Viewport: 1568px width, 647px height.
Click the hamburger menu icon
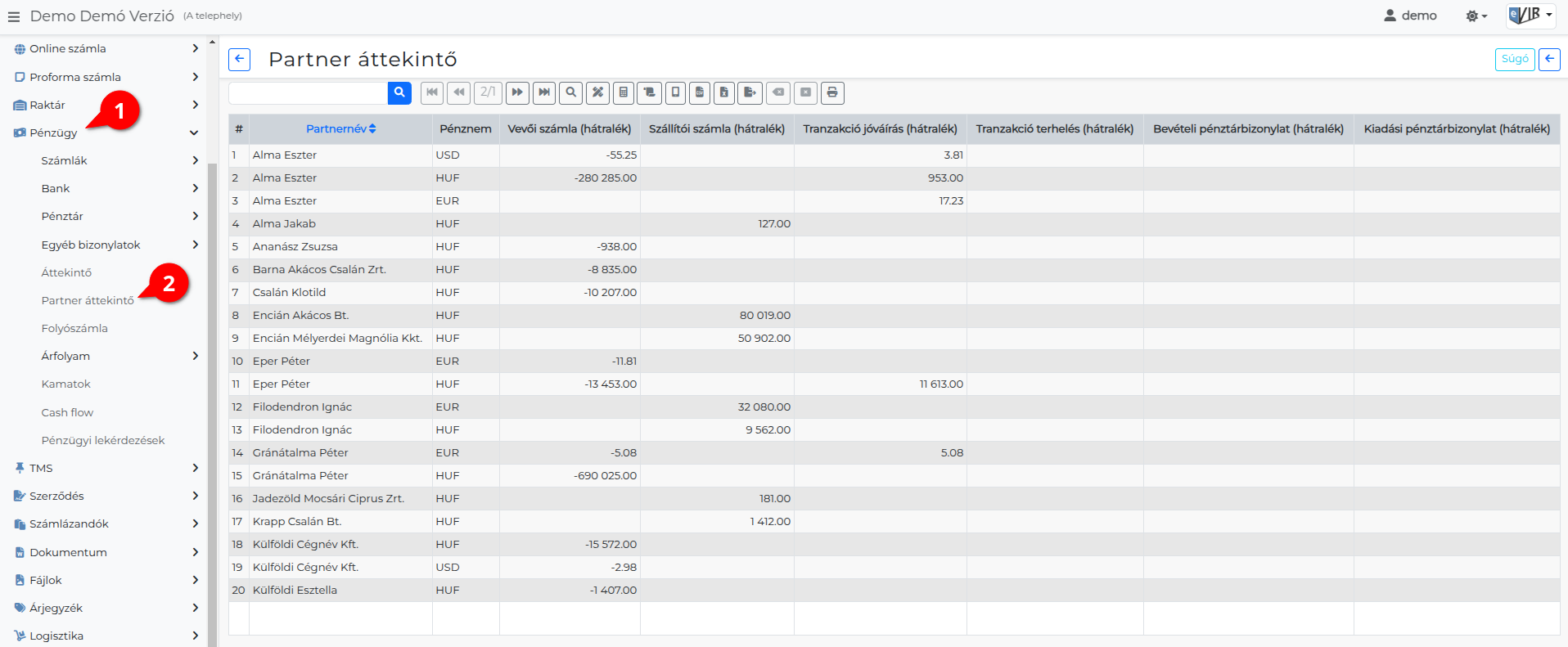click(x=14, y=16)
